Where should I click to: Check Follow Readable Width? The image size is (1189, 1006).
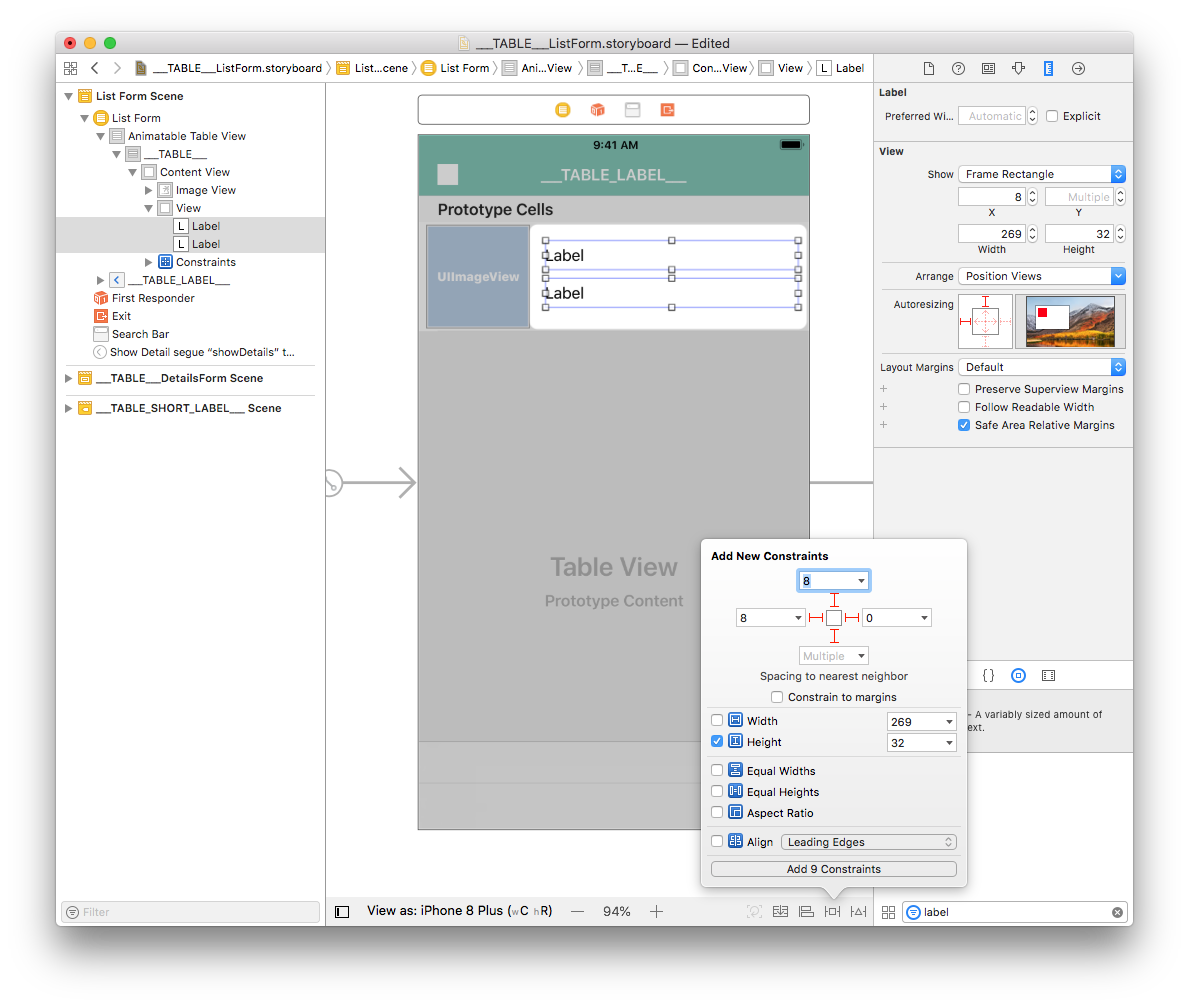point(964,407)
